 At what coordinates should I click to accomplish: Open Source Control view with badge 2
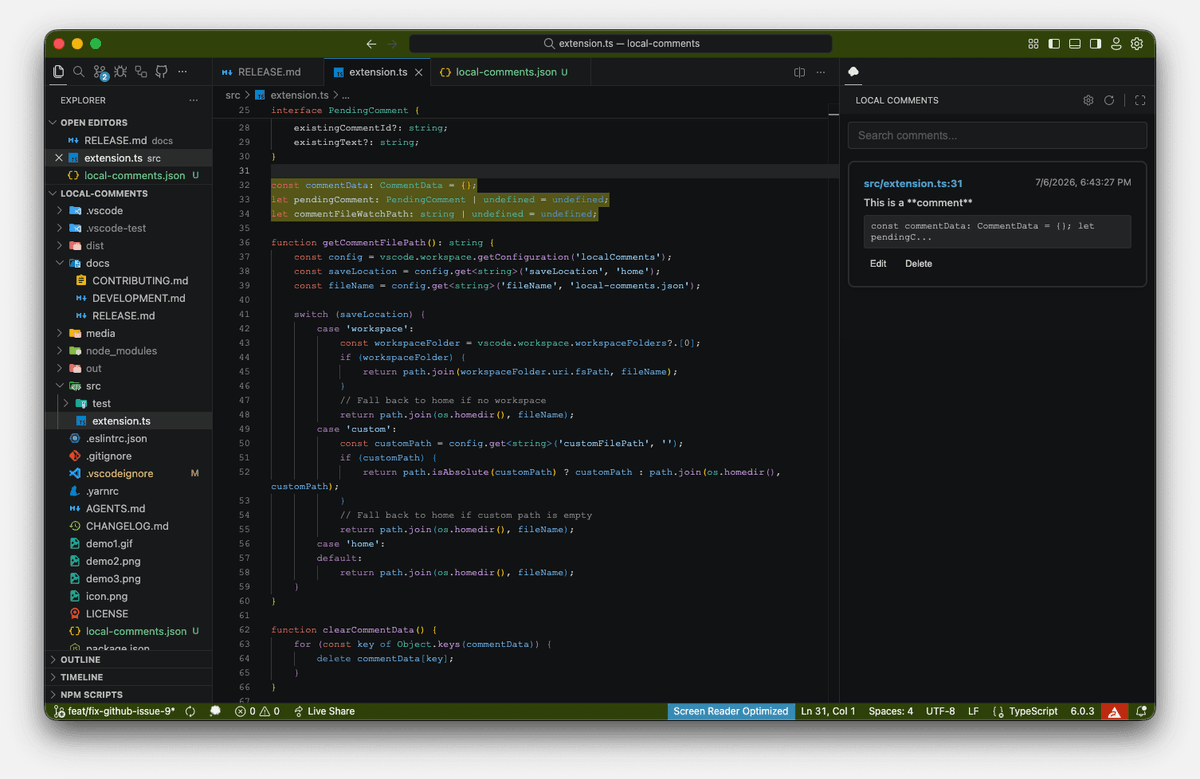click(100, 72)
